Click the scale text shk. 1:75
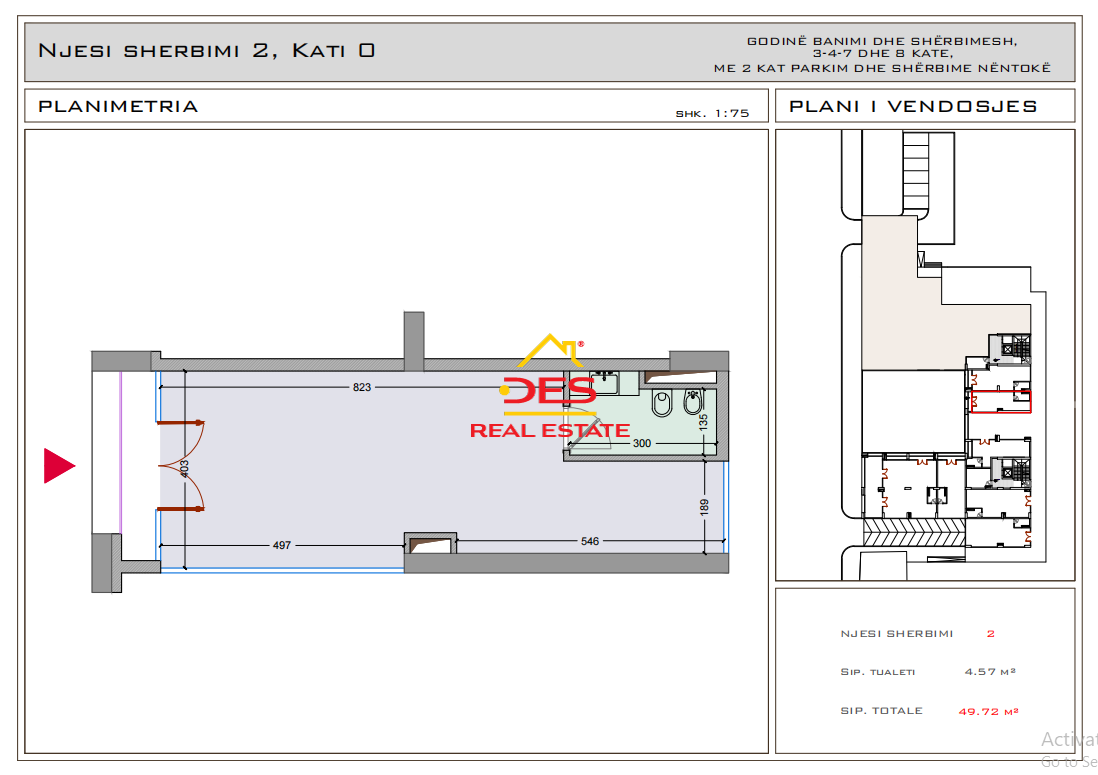Screen dimensions: 1098x775 [712, 113]
